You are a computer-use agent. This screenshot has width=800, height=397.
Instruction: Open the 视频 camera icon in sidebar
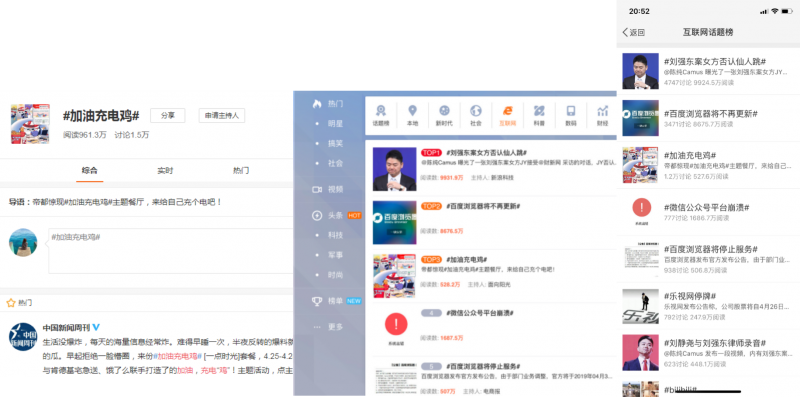(317, 189)
